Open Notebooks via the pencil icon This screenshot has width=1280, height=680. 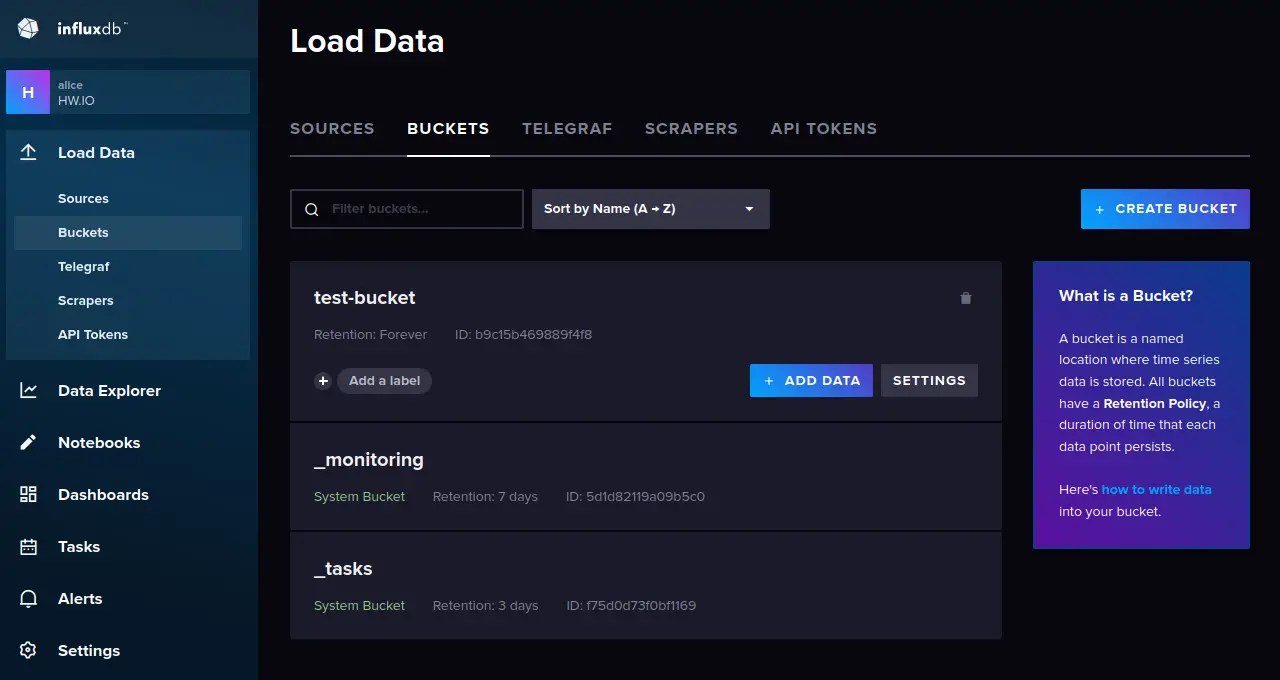pos(29,442)
